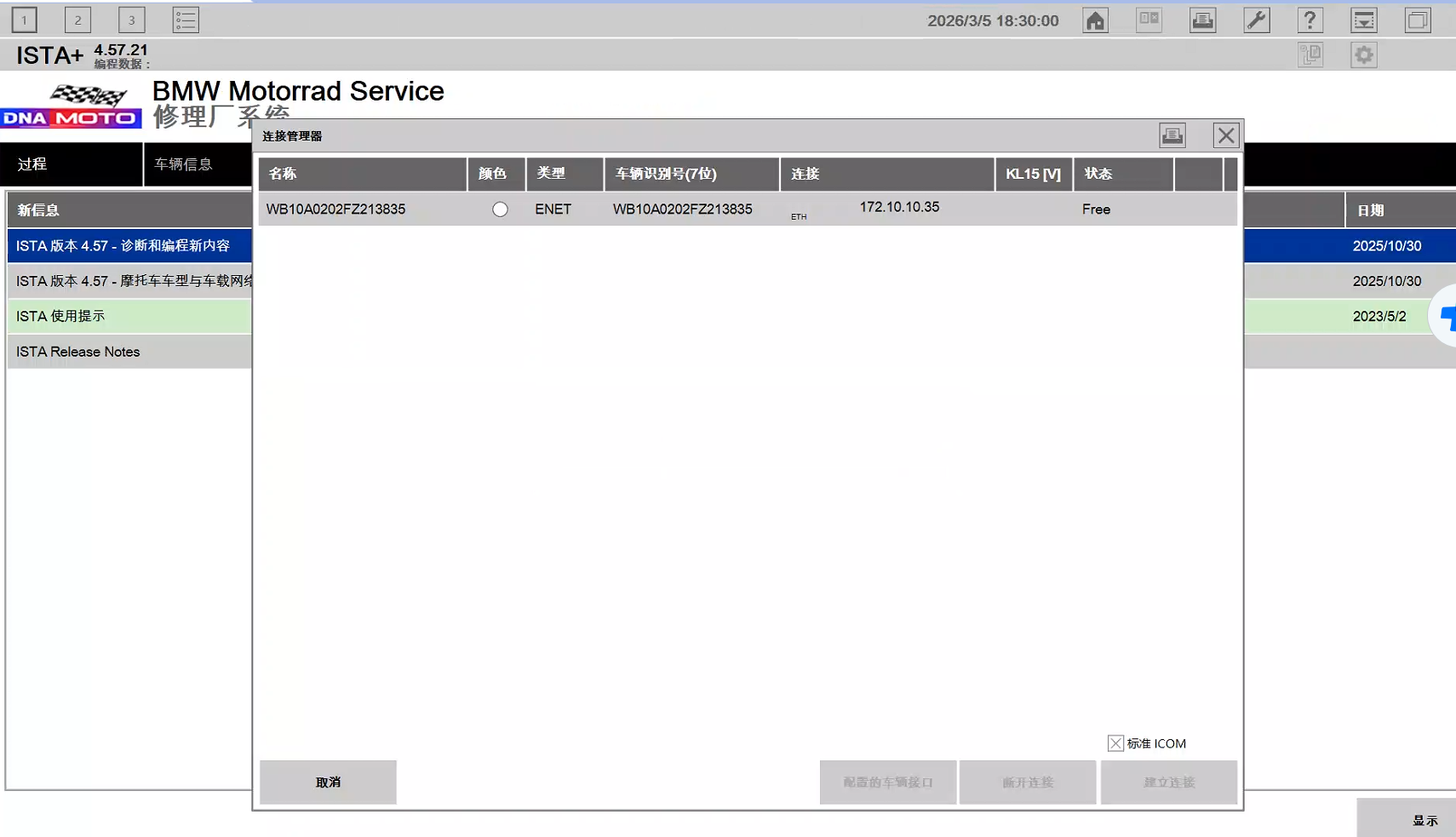The width and height of the screenshot is (1456, 837).
Task: Click the numbered box 1 icon
Action: click(x=25, y=20)
